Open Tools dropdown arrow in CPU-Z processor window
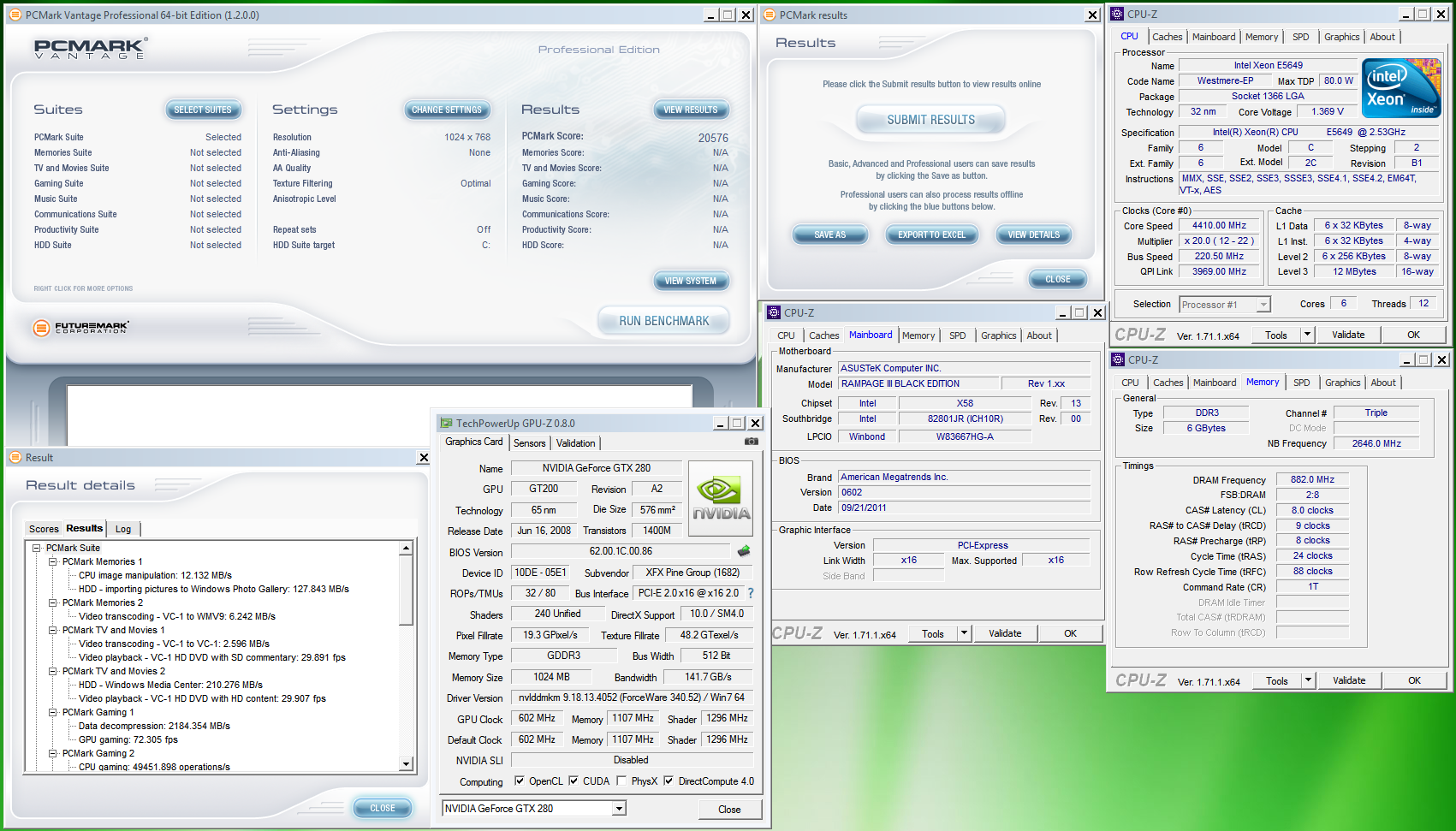This screenshot has height=831, width=1456. click(1307, 335)
